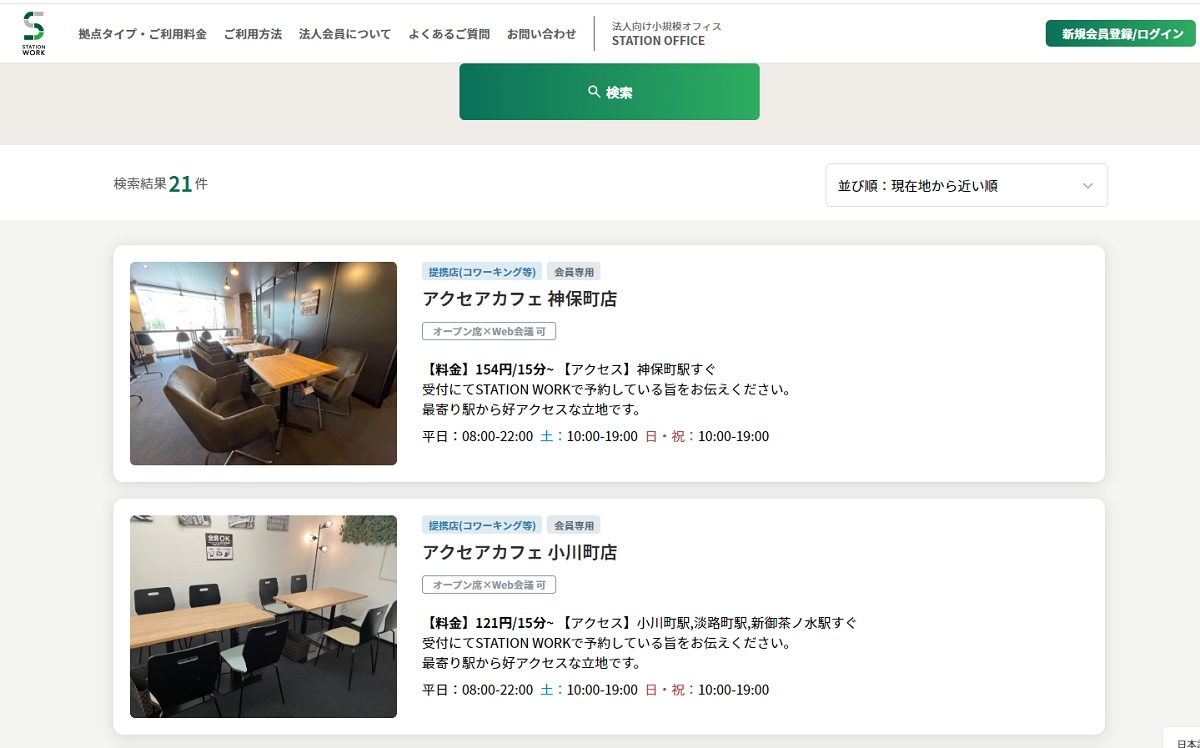Click the green 新規会員登録/ログイン button
Viewport: 1200px width, 748px height.
pyautogui.click(x=1120, y=32)
